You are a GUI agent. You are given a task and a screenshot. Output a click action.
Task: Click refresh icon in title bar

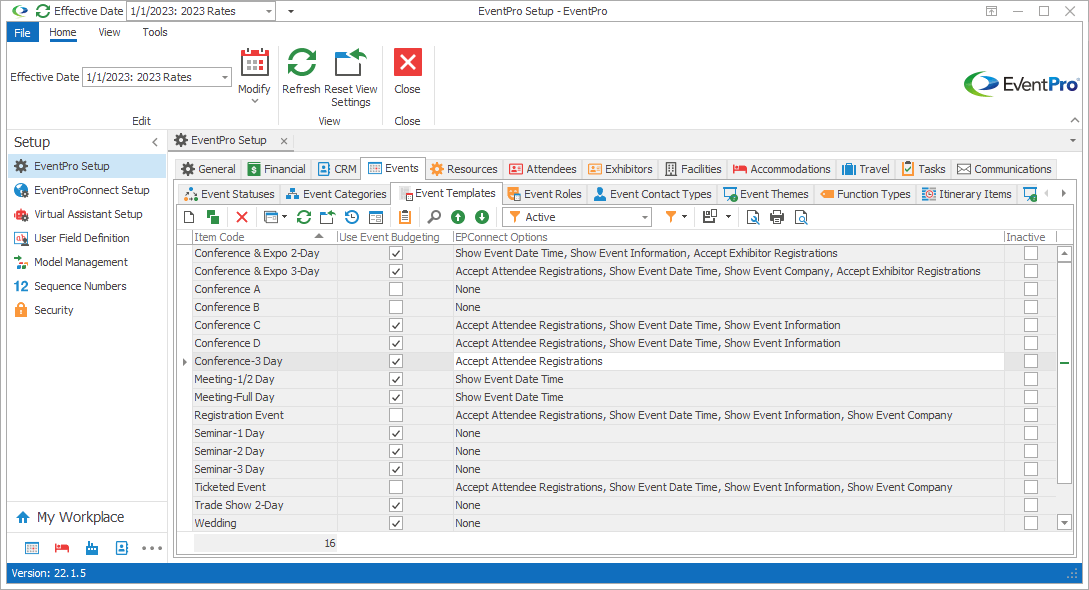[43, 11]
